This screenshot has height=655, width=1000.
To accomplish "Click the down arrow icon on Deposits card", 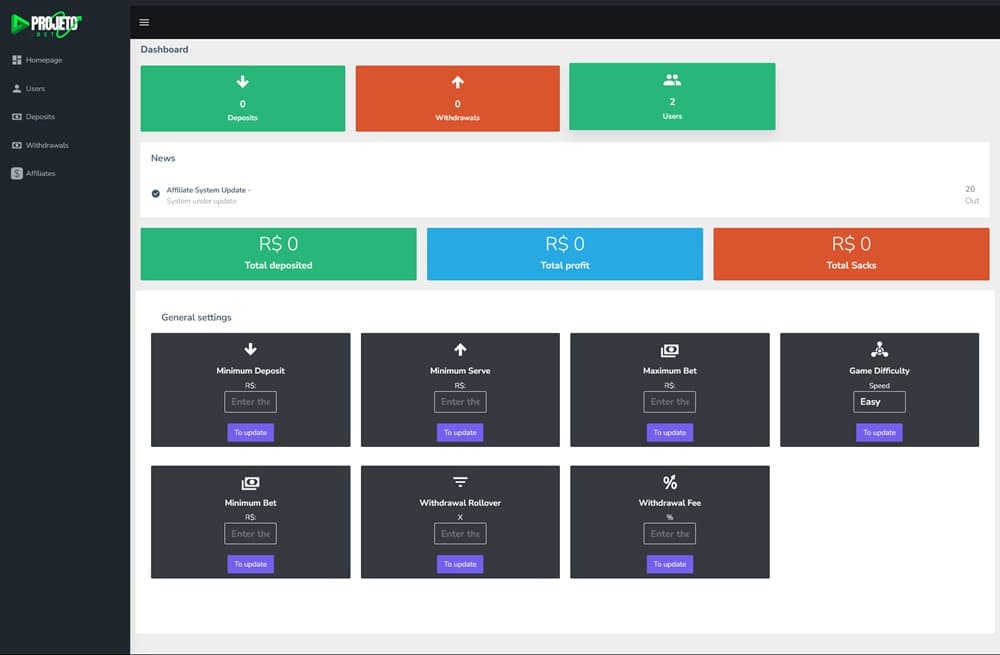I will (x=242, y=82).
